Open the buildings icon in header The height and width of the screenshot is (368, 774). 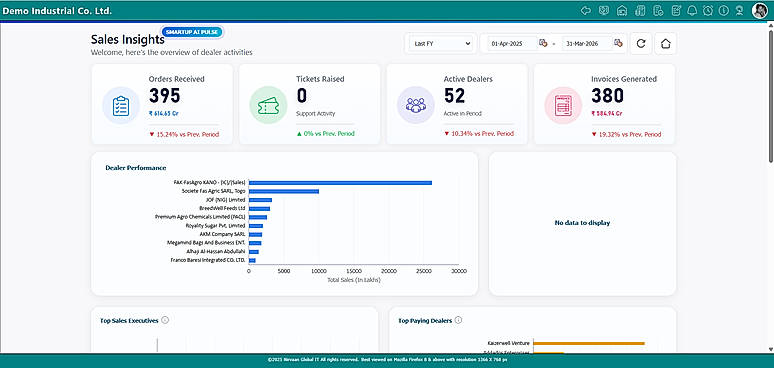640,10
